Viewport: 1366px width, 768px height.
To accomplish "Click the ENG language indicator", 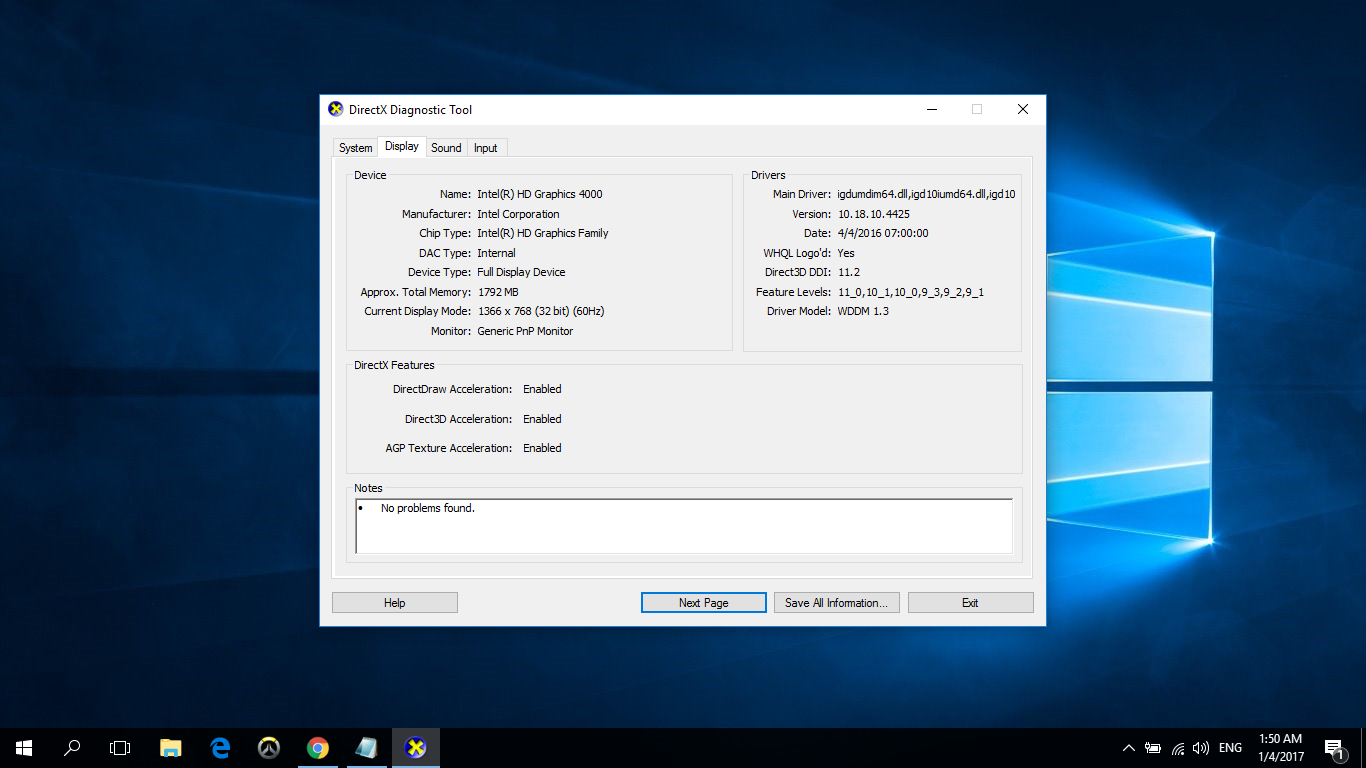I will point(1231,748).
